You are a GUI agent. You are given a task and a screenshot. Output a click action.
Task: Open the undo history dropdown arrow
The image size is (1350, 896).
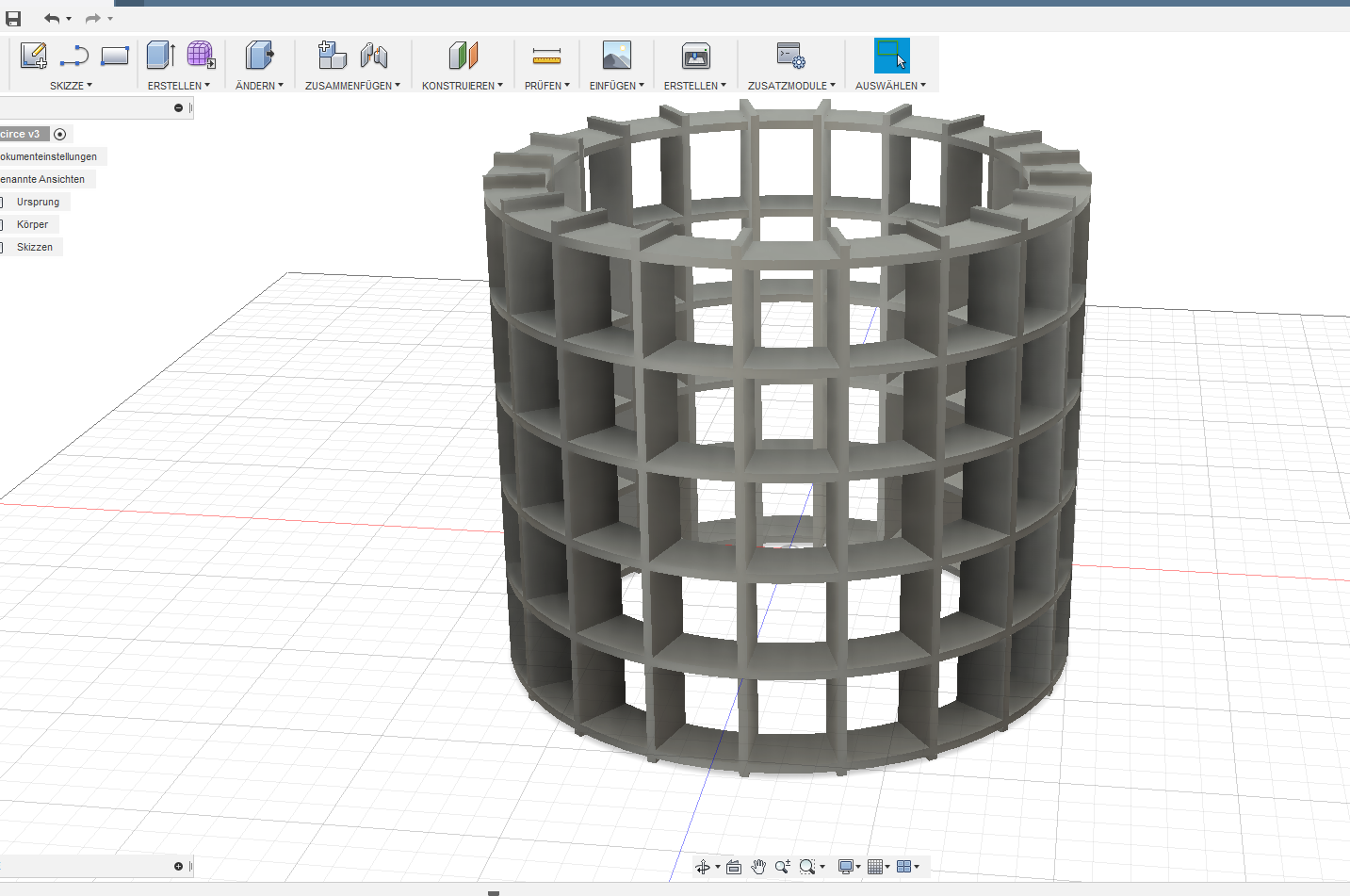69,19
